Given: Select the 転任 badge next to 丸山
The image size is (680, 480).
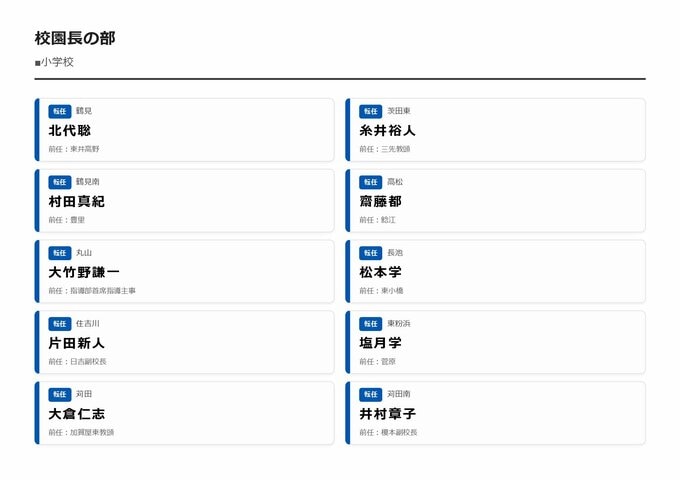Looking at the screenshot, I should coord(60,253).
